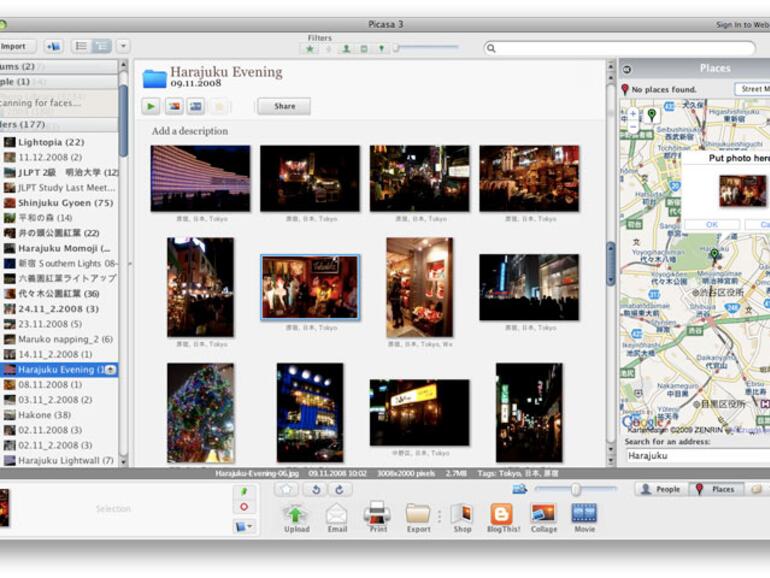Viewport: 770px width, 578px height.
Task: Toggle the starred photos filter
Action: (310, 47)
